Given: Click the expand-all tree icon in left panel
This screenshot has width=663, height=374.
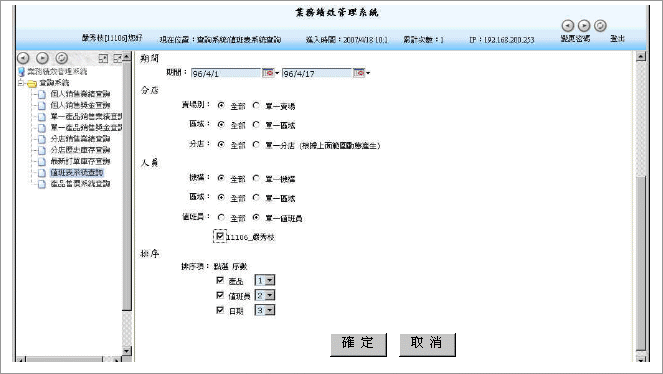Looking at the screenshot, I should click(x=103, y=58).
